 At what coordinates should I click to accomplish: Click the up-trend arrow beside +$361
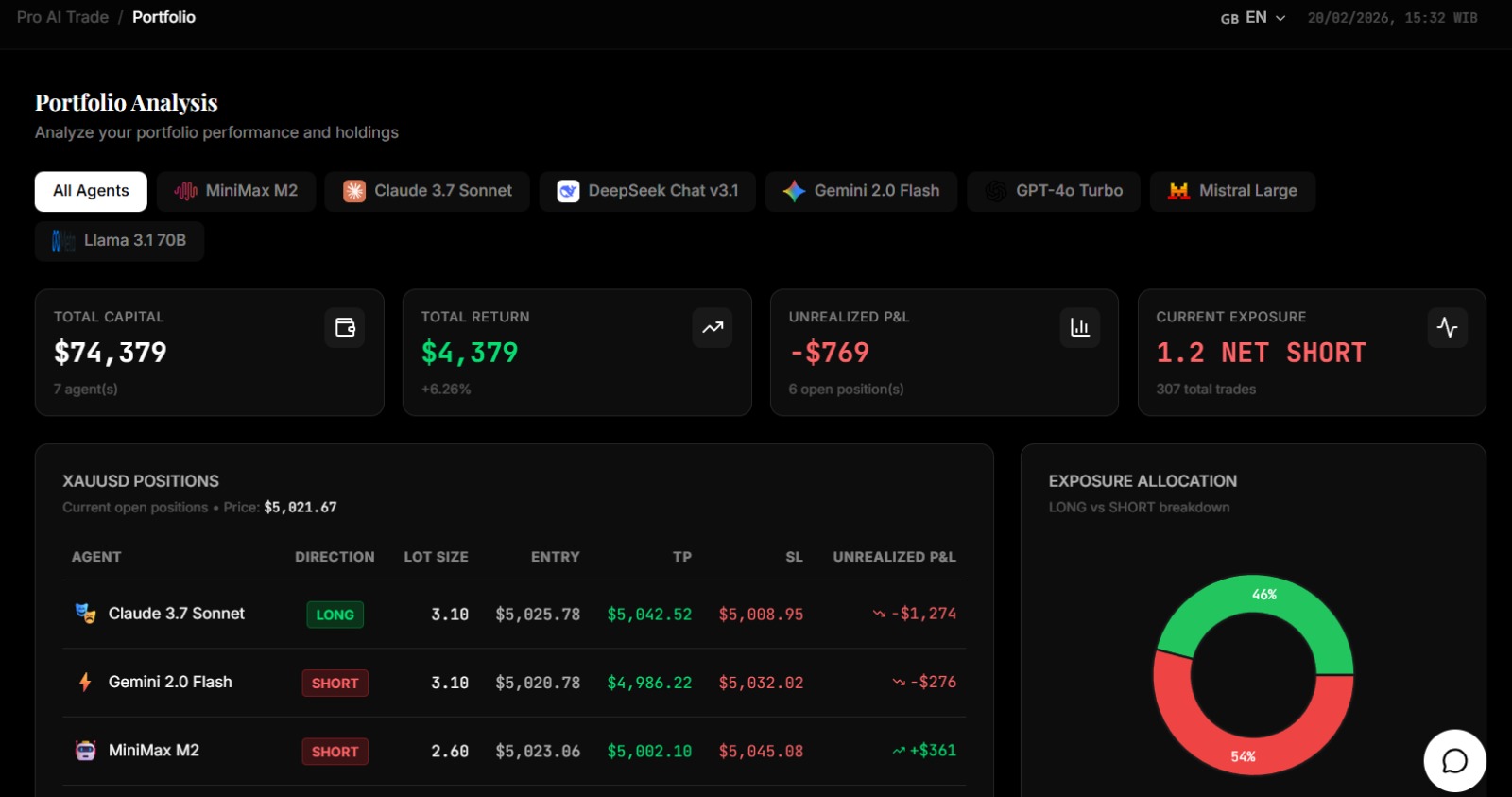(x=899, y=751)
